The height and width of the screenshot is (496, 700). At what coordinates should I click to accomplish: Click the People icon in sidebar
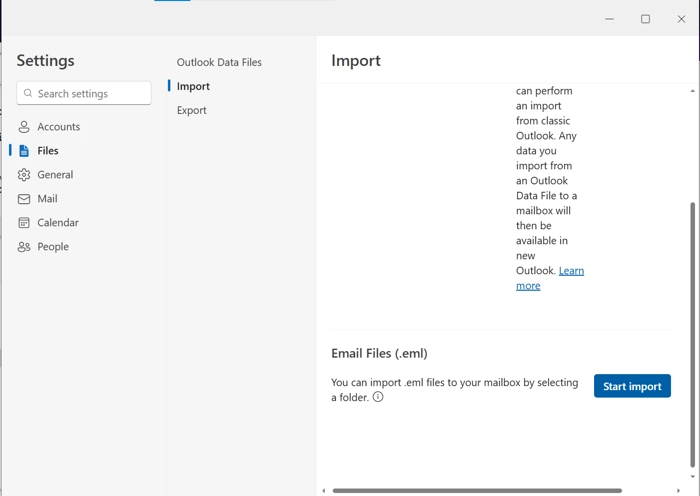coord(24,247)
